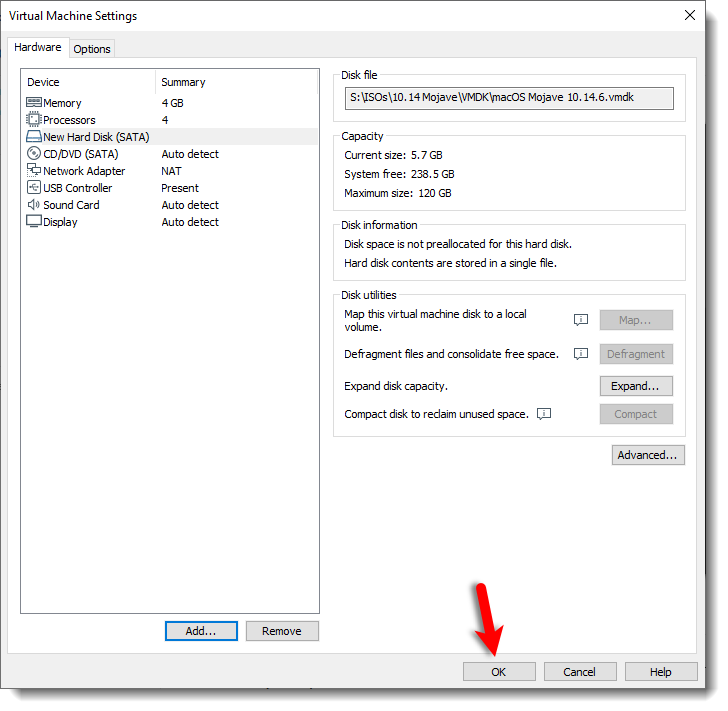Click the New Hard Disk drive icon

point(34,137)
